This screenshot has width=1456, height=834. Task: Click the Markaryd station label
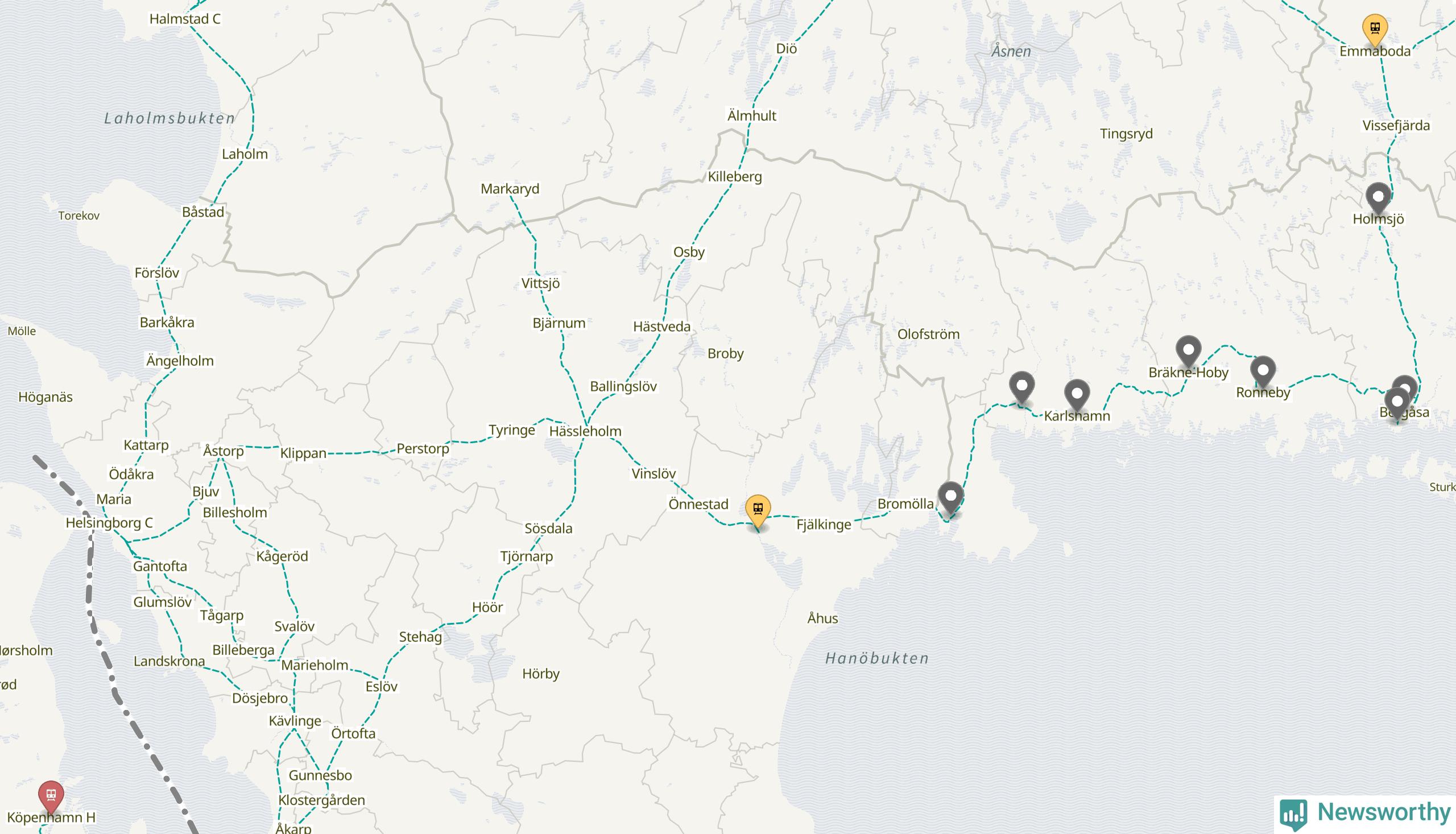(x=510, y=189)
